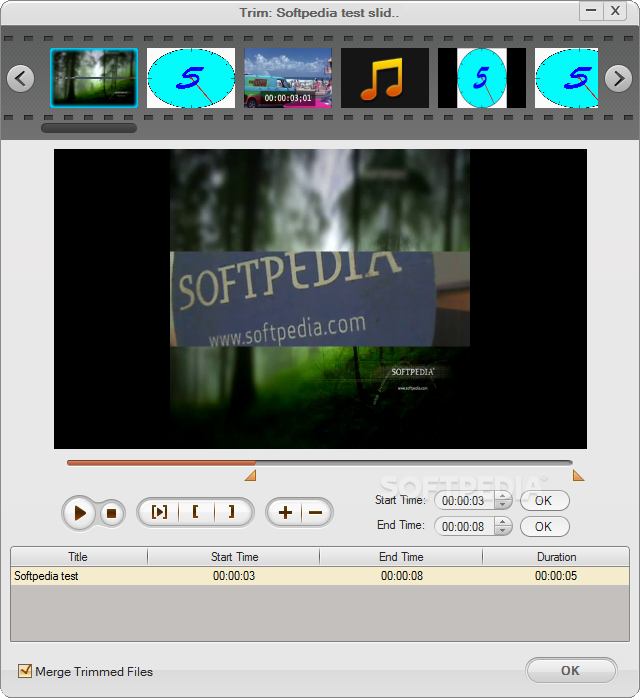Screen dimensions: 640x698
Task: Click the end trim marker triangle
Action: click(578, 475)
